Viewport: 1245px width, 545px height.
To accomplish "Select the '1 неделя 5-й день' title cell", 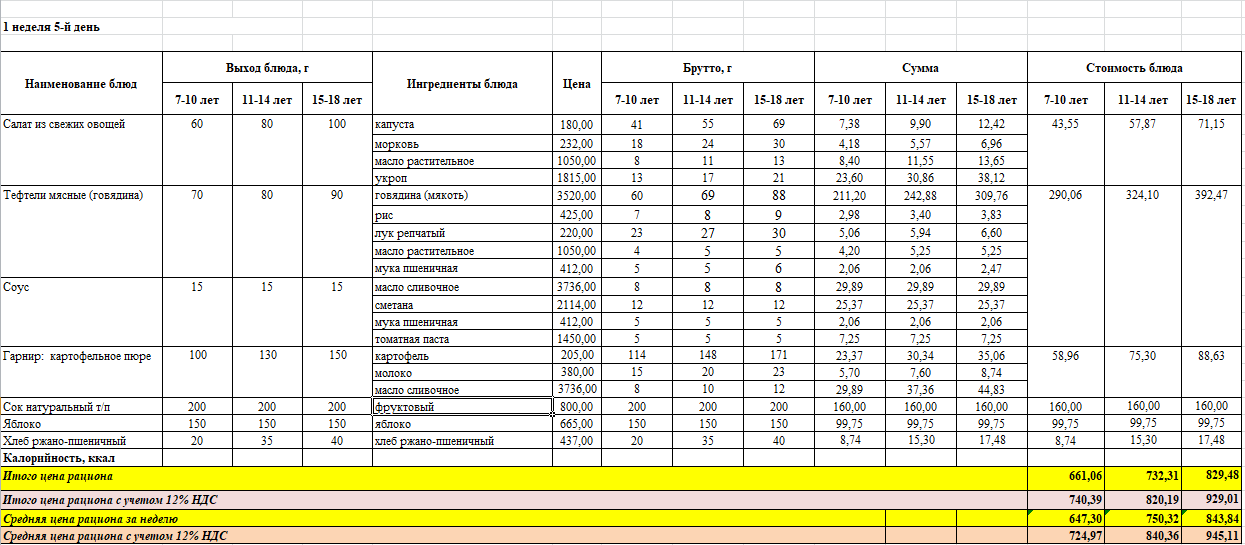I will [x=52, y=28].
